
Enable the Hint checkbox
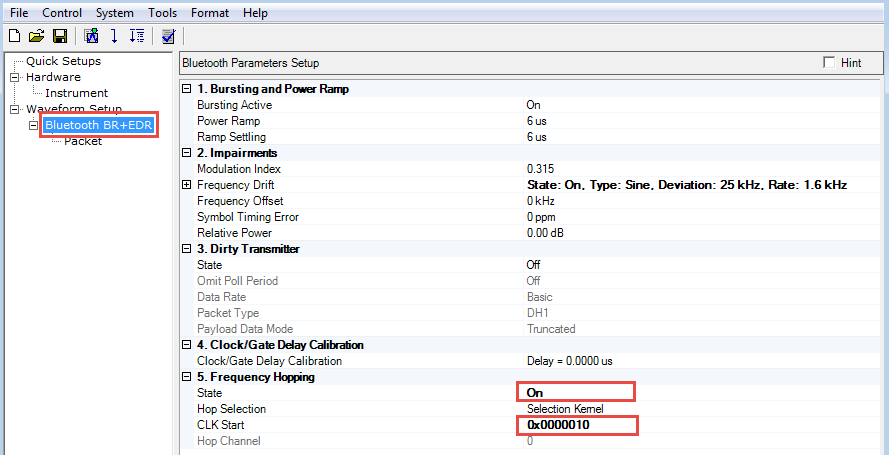coord(828,63)
